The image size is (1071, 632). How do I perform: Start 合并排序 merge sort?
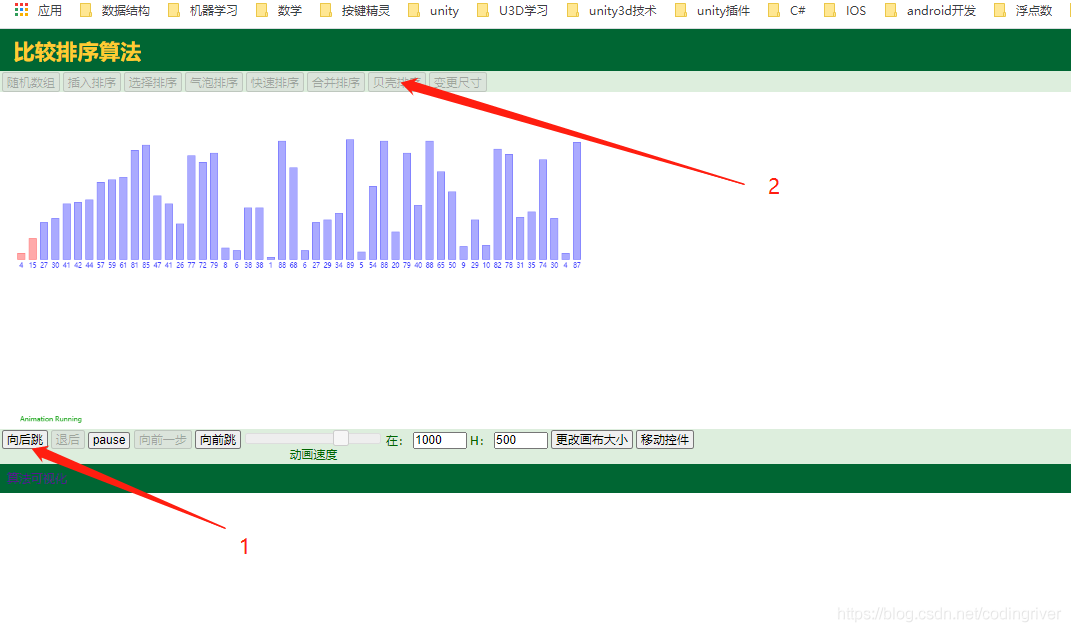point(335,82)
